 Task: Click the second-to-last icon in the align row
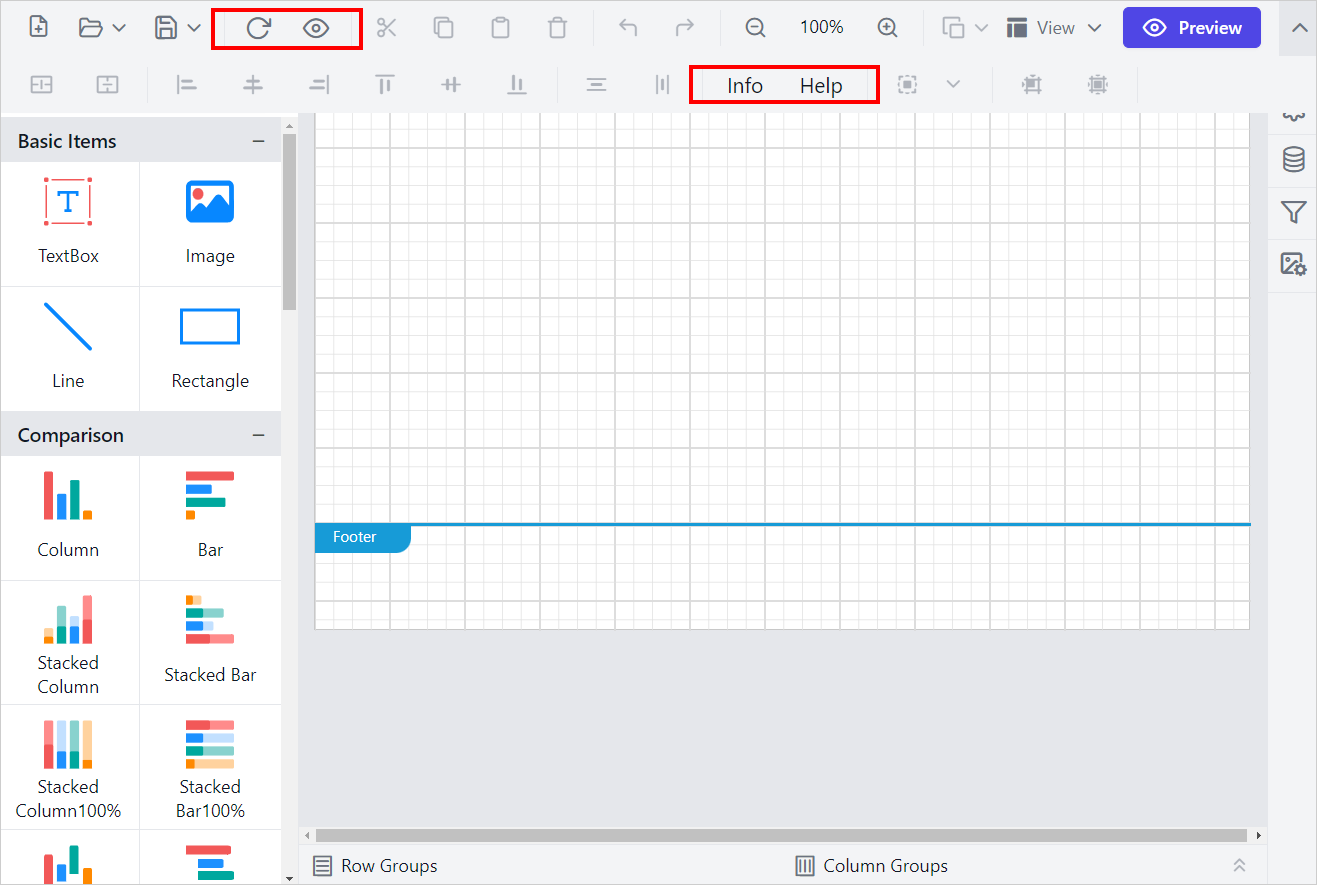point(1032,85)
